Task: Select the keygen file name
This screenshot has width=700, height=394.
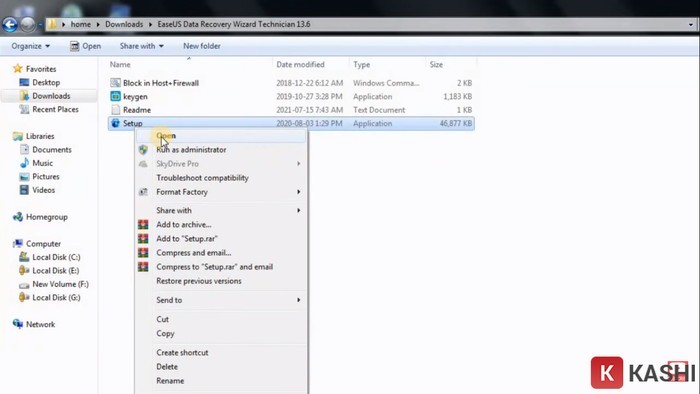Action: (135, 96)
